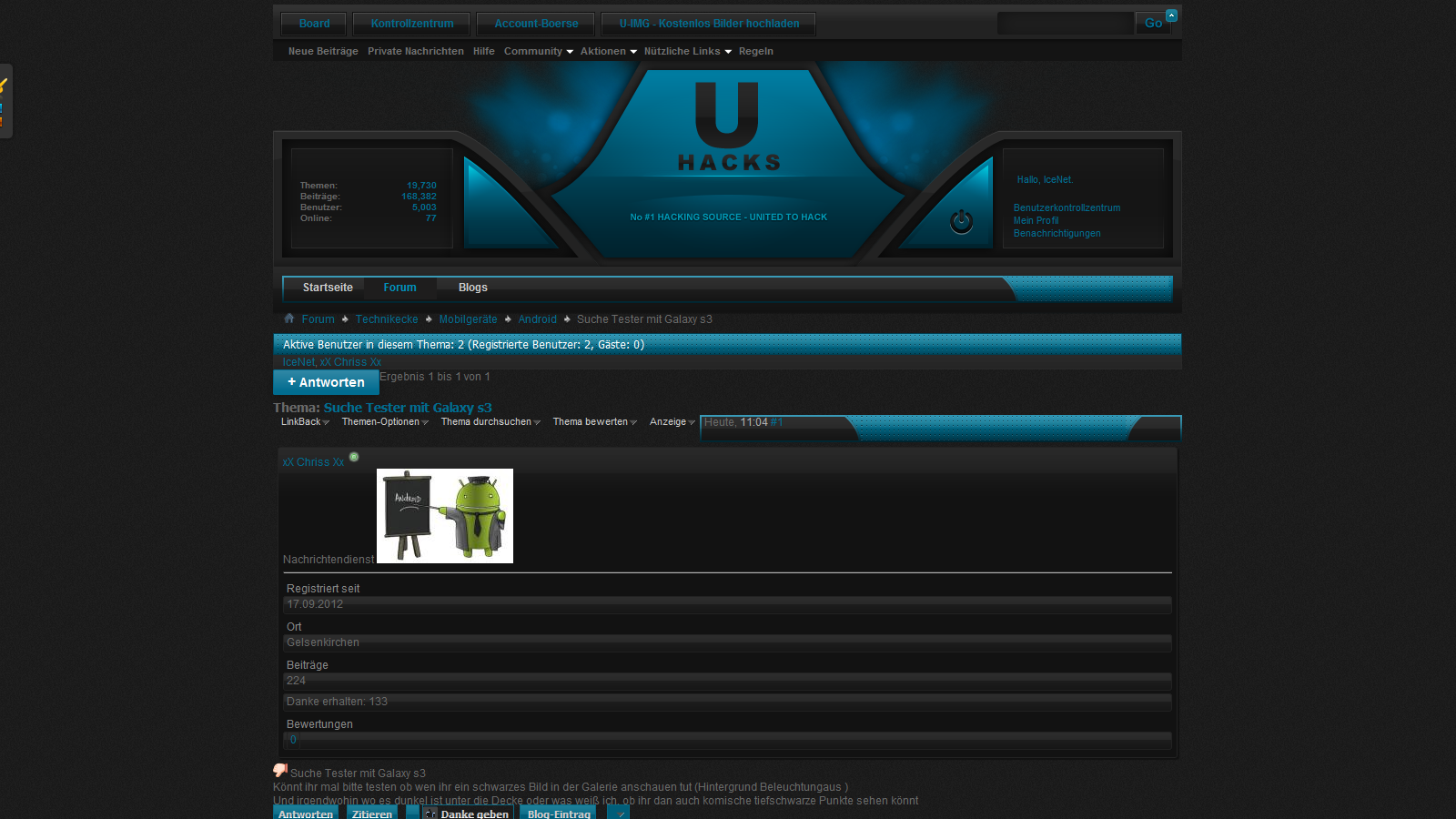Open U-IMG - Kostenlos Bilder hochladen
The height and width of the screenshot is (819, 1456).
point(709,24)
